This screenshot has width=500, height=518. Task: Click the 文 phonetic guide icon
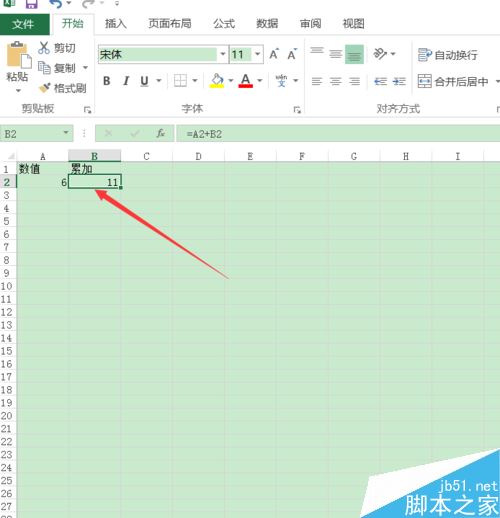click(281, 81)
